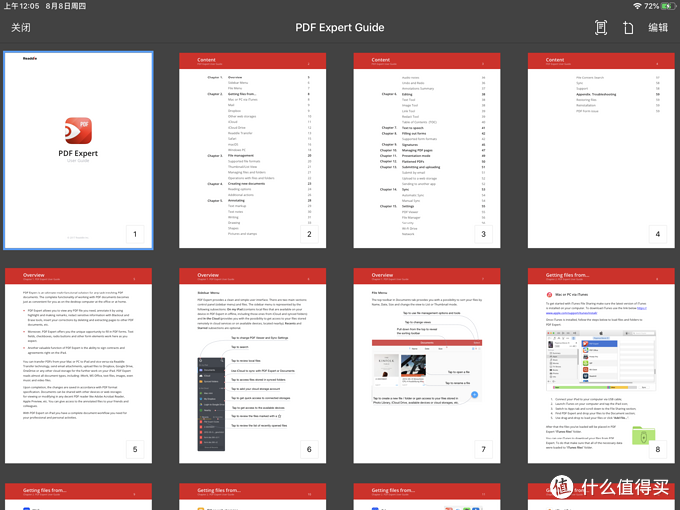
Task: Tap the blue plus button on page 7
Action: point(474,395)
